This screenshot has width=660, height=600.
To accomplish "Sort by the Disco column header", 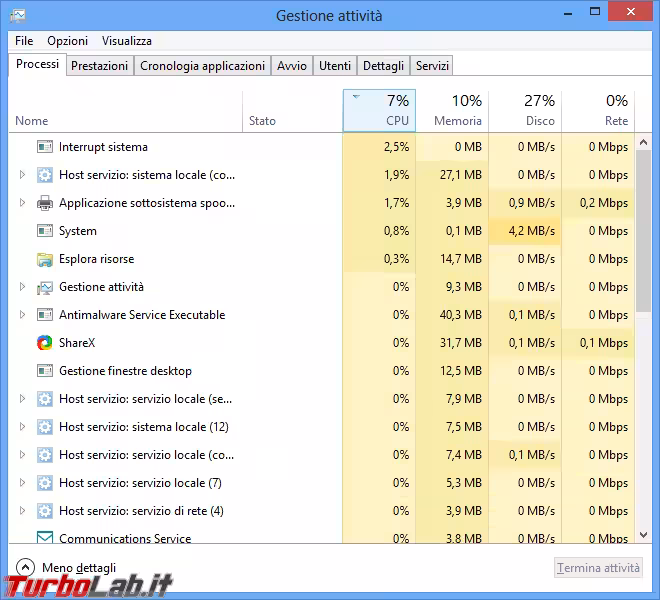I will [x=525, y=110].
